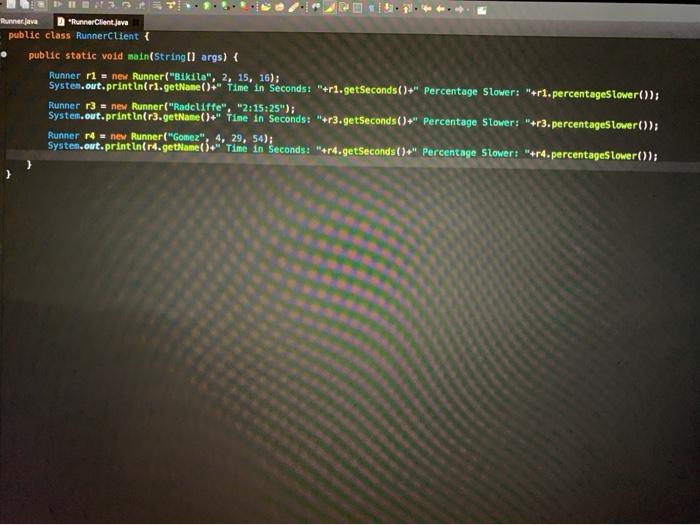Open the External Tools dropdown arrow
Image resolution: width=700 pixels, height=525 pixels.
pos(253,7)
